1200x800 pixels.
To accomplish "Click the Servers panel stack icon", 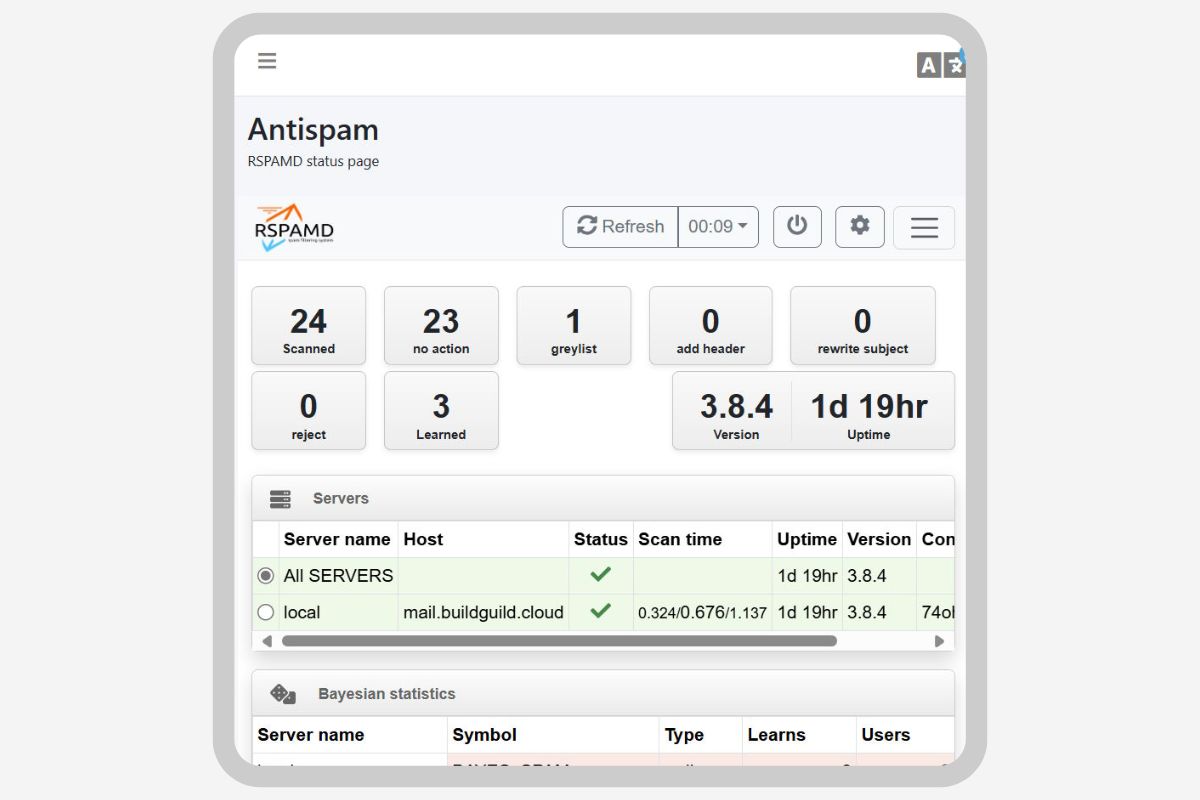I will (280, 499).
